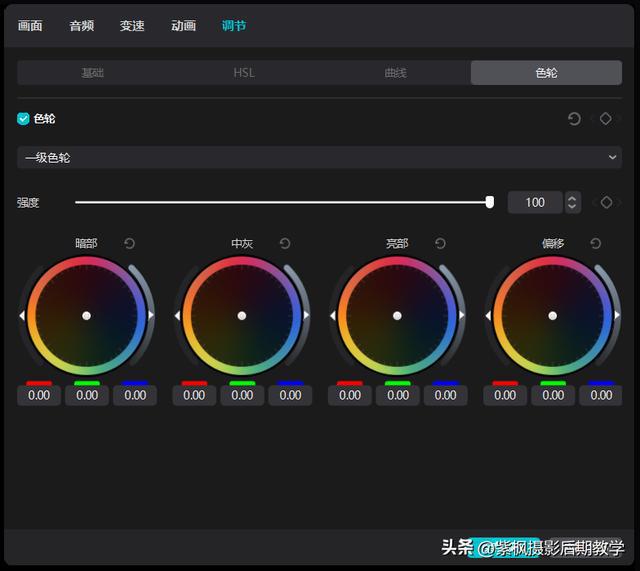Screen dimensions: 640x571
Task: Switch to the 音频 tab
Action: click(x=82, y=26)
